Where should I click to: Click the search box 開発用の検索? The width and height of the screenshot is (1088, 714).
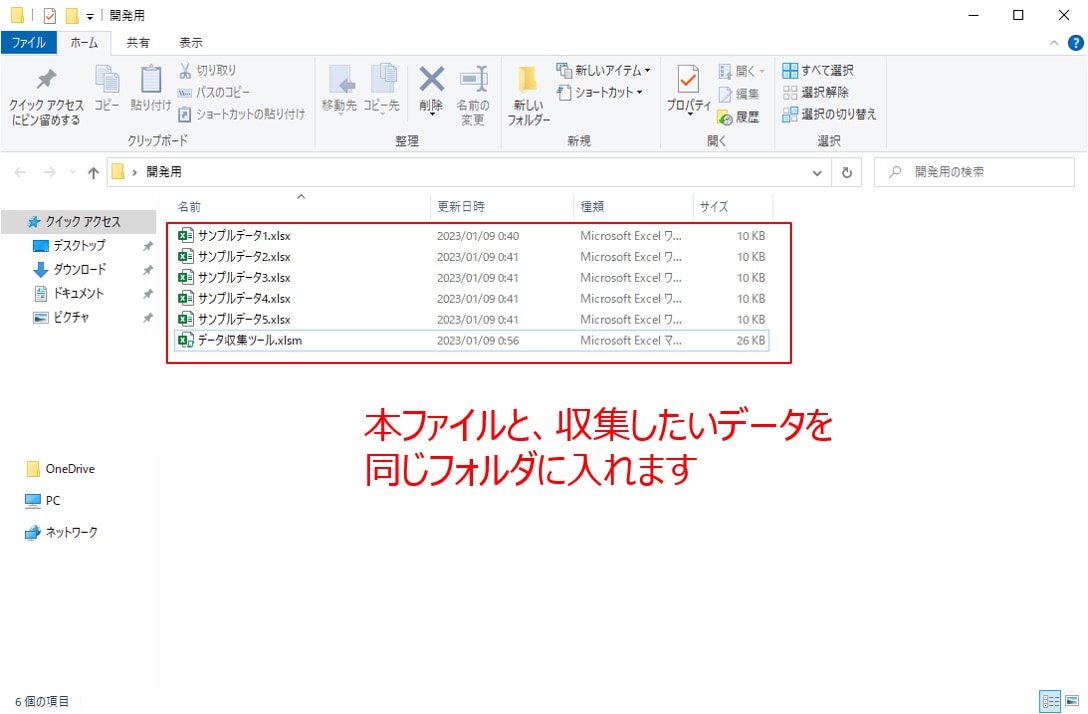(x=974, y=172)
